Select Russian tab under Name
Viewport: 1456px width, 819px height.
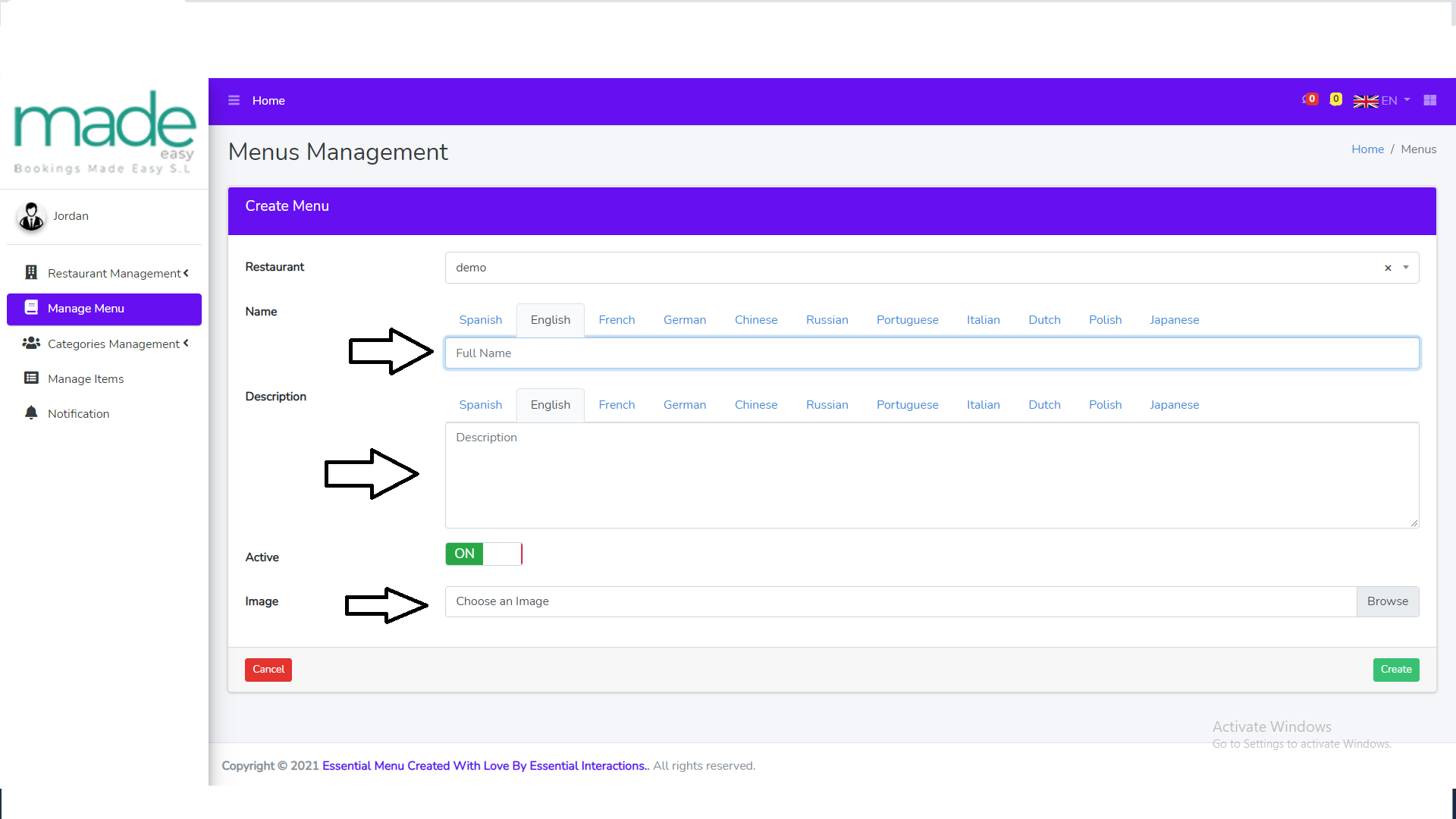(x=827, y=320)
